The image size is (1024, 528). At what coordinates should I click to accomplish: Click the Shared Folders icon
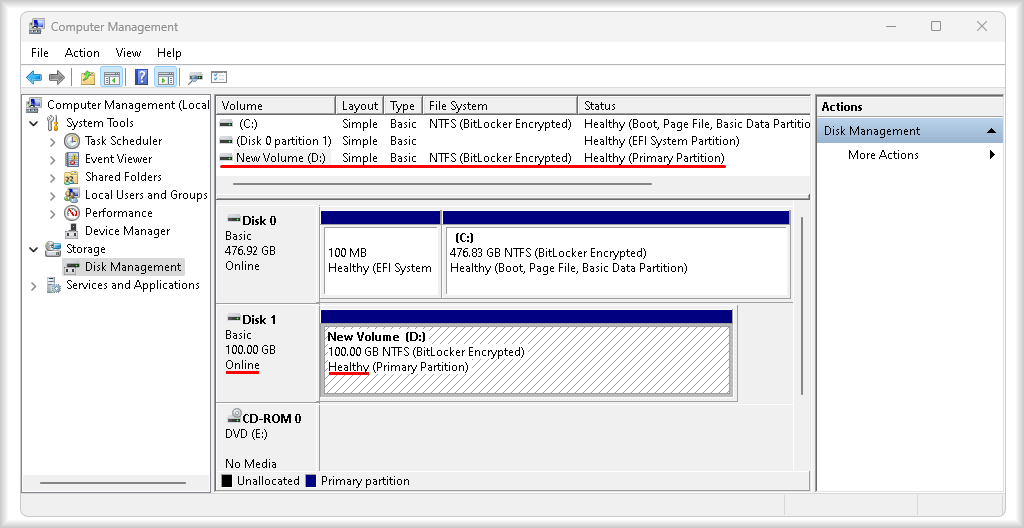(72, 177)
